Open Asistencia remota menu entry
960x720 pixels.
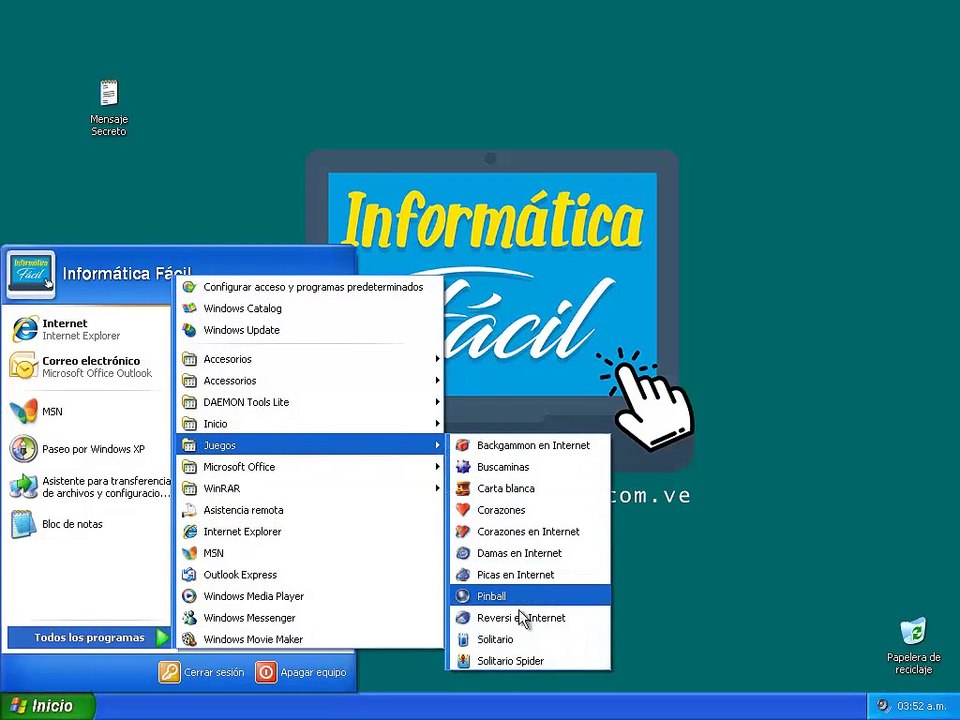coord(310,510)
